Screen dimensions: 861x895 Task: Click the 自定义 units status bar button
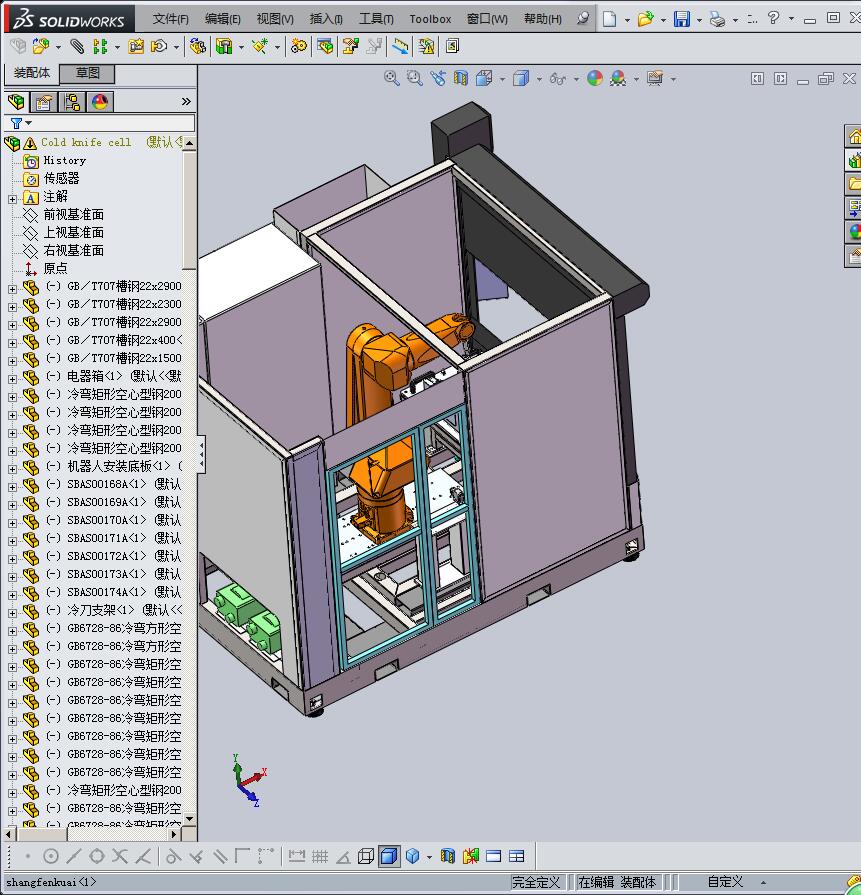coord(725,882)
